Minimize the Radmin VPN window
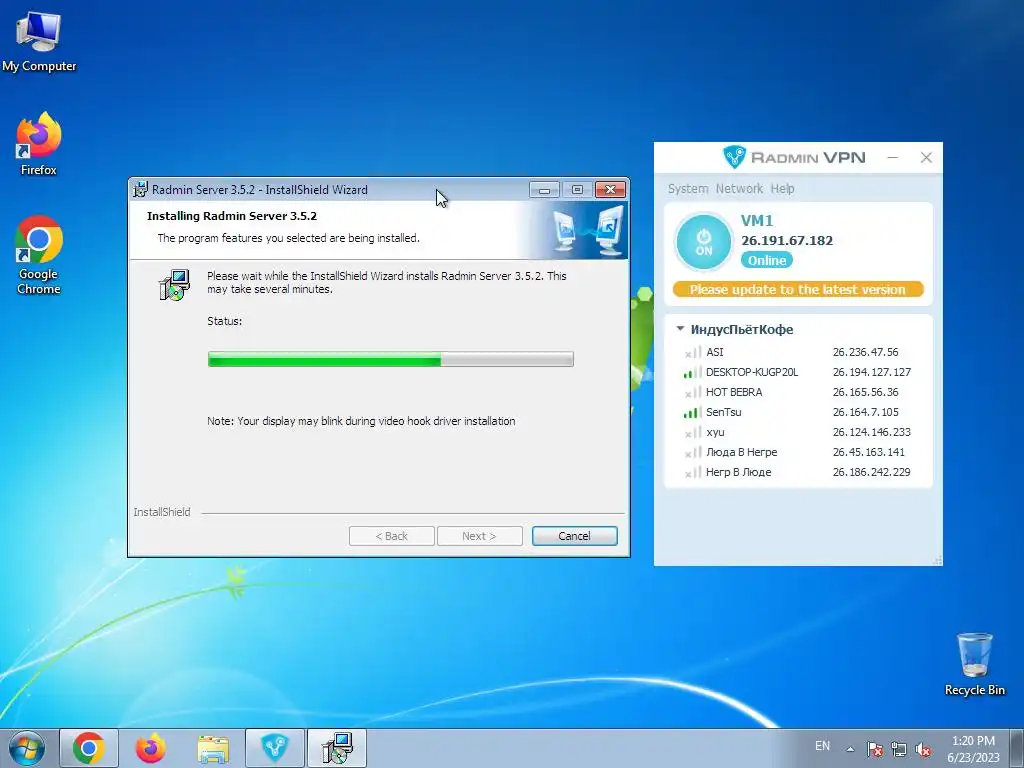The image size is (1024, 768). 892,157
